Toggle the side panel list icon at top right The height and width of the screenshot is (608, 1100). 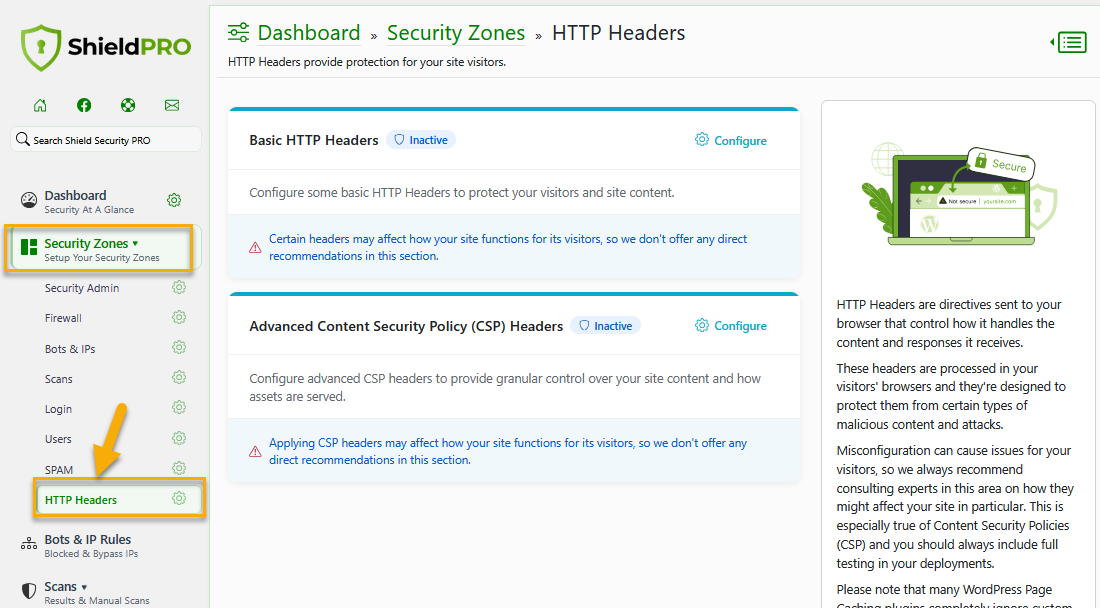pos(1068,42)
